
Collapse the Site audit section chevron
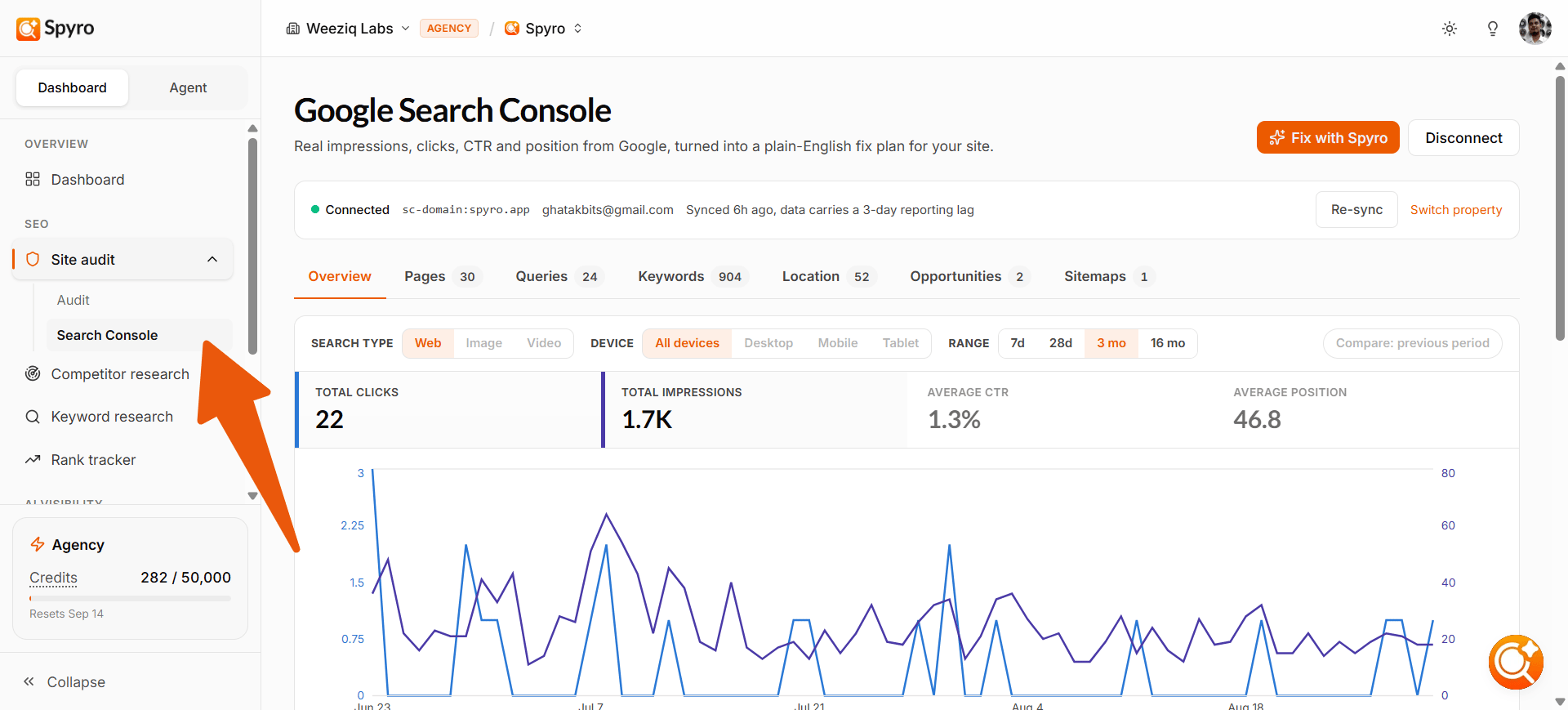click(212, 259)
